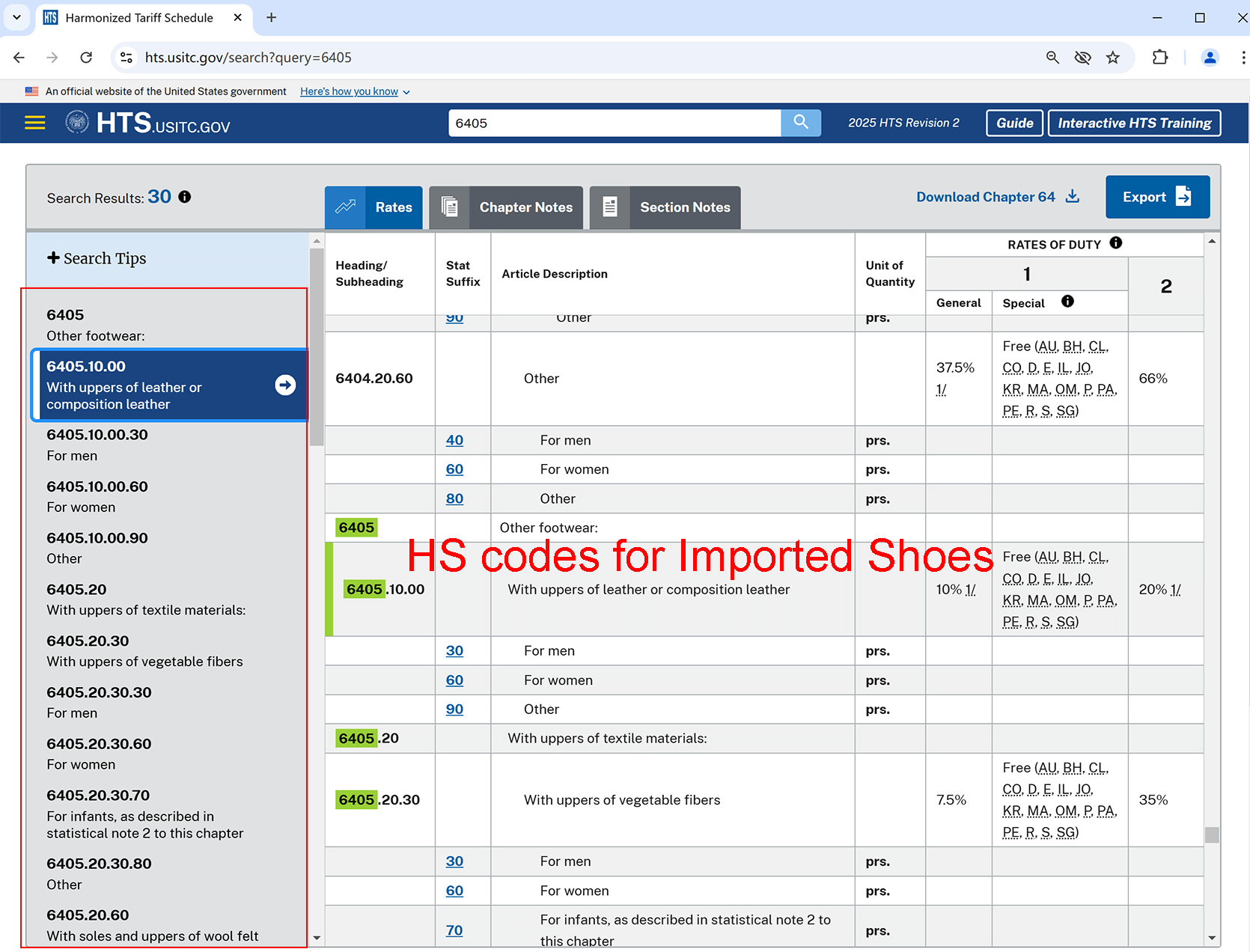
Task: Click the HTS search input field
Action: point(614,123)
